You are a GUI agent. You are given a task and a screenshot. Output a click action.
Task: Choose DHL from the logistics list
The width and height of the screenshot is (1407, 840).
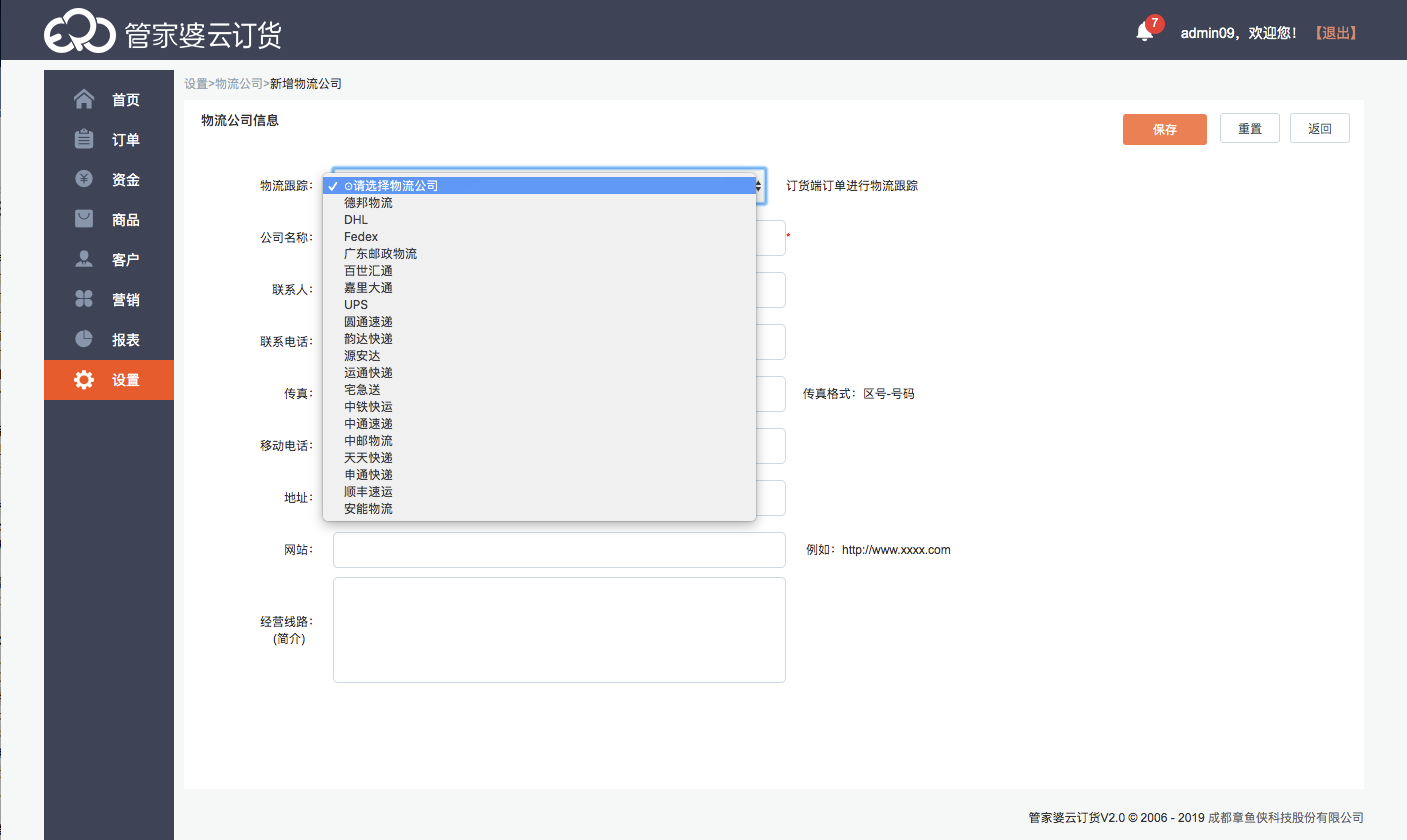(x=539, y=220)
